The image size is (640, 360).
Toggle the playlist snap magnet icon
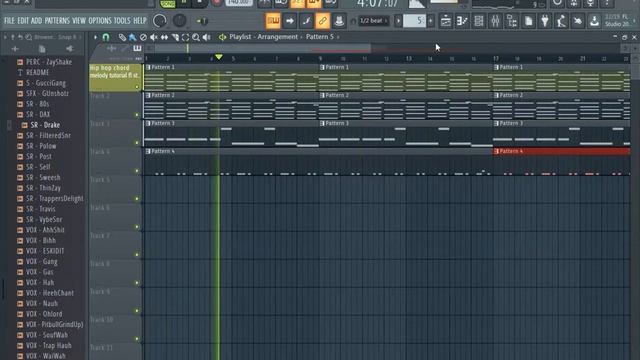[106, 37]
